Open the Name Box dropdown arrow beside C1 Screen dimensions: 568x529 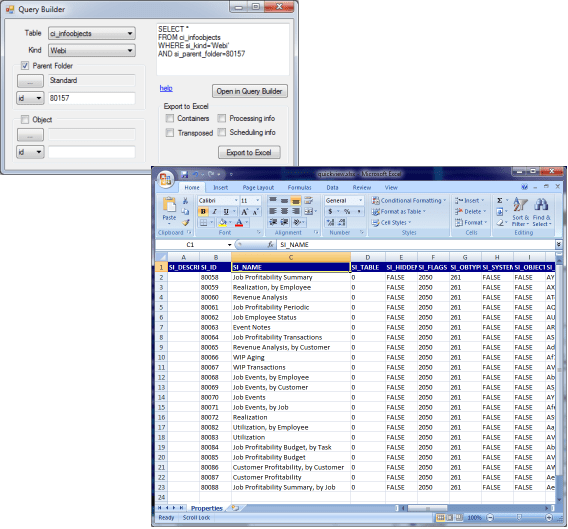click(x=229, y=245)
